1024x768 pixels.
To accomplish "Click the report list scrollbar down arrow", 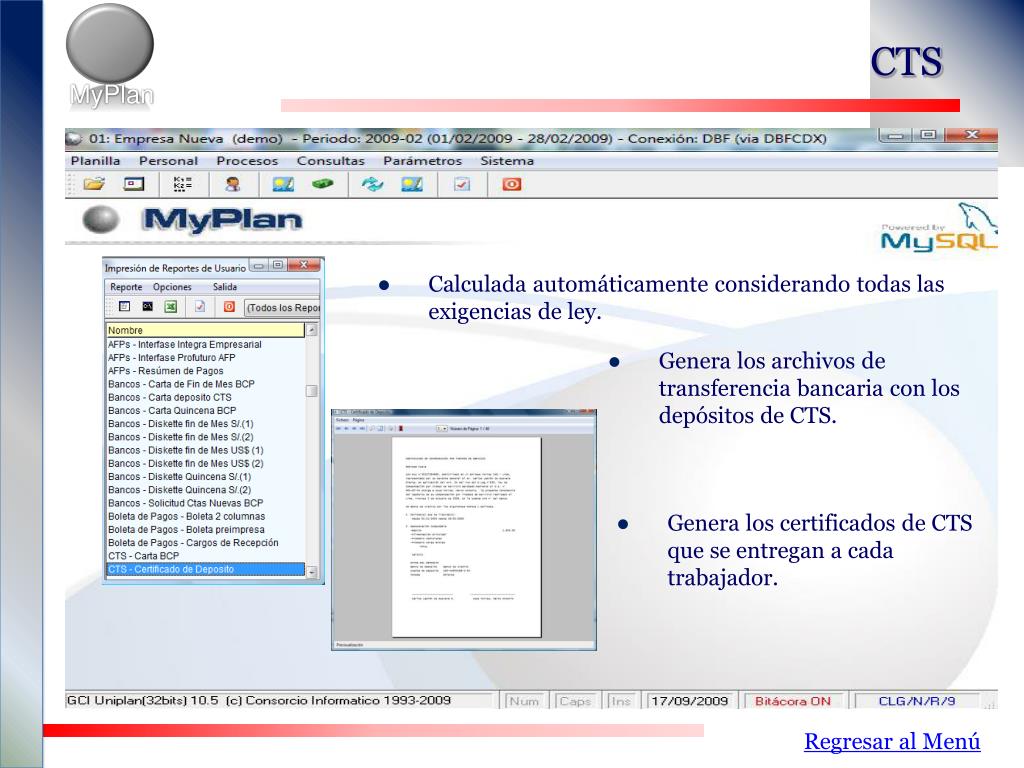I will click(x=312, y=572).
